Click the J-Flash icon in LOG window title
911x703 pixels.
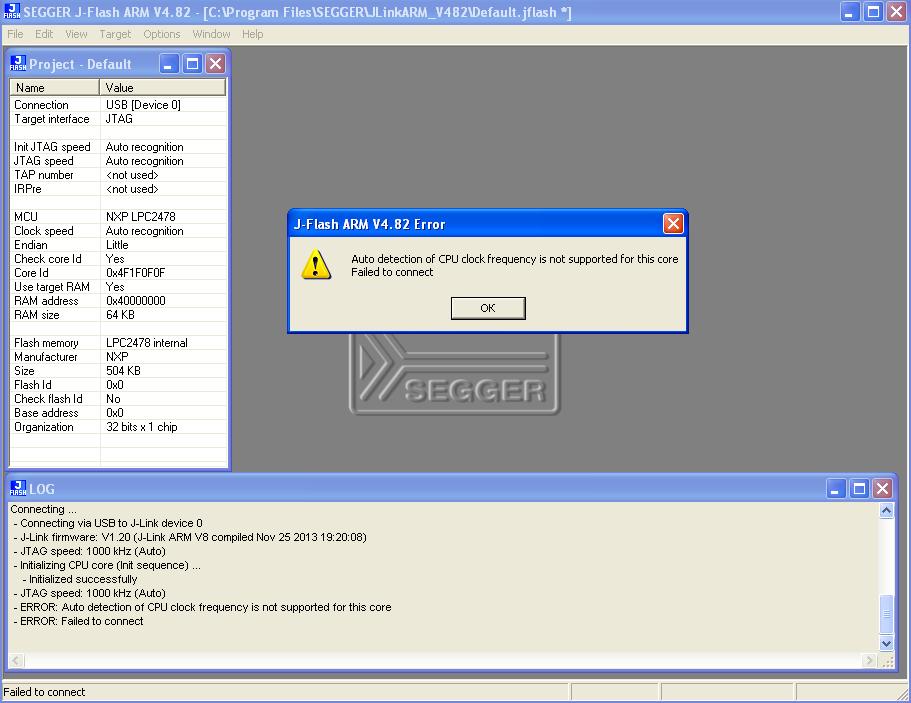[18, 488]
